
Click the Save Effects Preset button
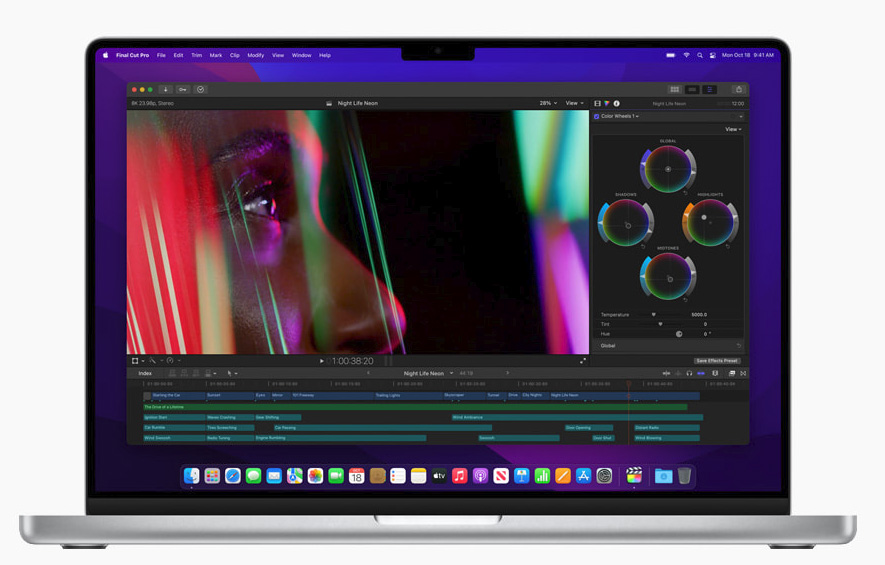(717, 361)
